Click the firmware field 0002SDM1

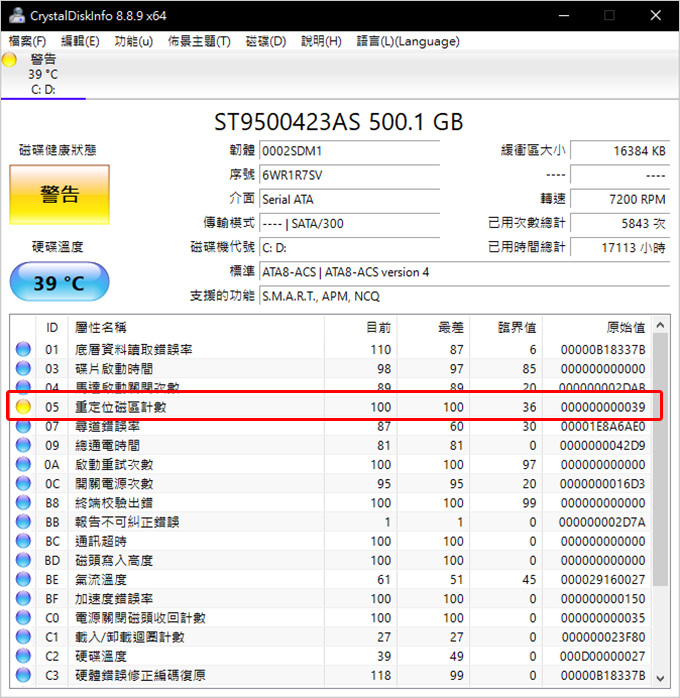[349, 150]
